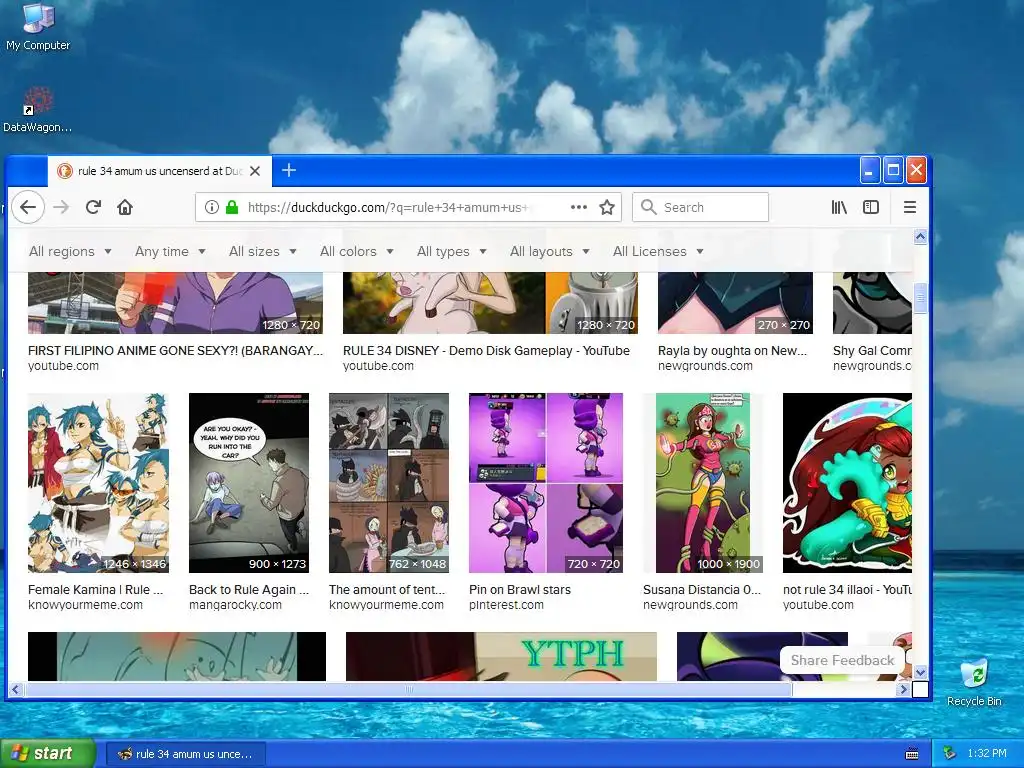Open RULE 34 DISNEY - Demo Disk Gameplay link
This screenshot has height=768, width=1024.
[486, 351]
